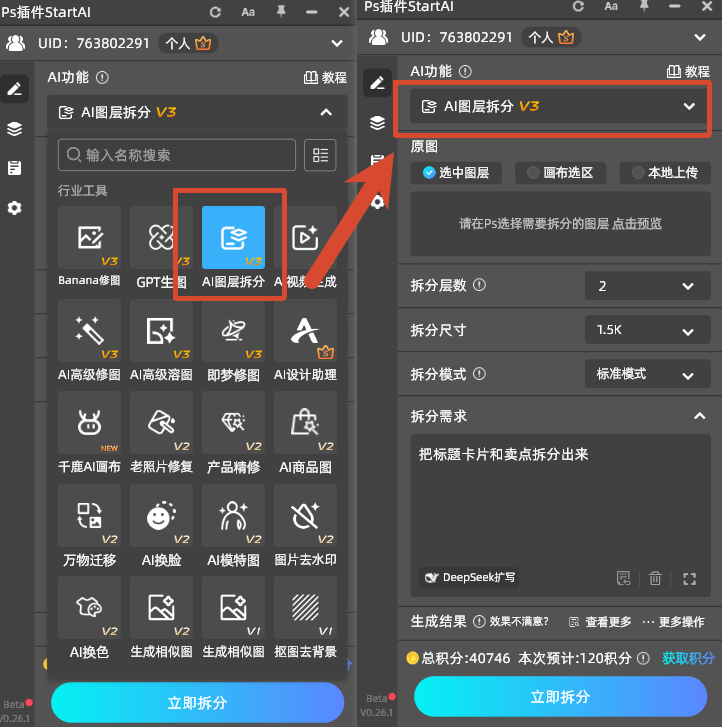The image size is (722, 727).
Task: Open the V1 生成相似图 tool
Action: coord(233,618)
